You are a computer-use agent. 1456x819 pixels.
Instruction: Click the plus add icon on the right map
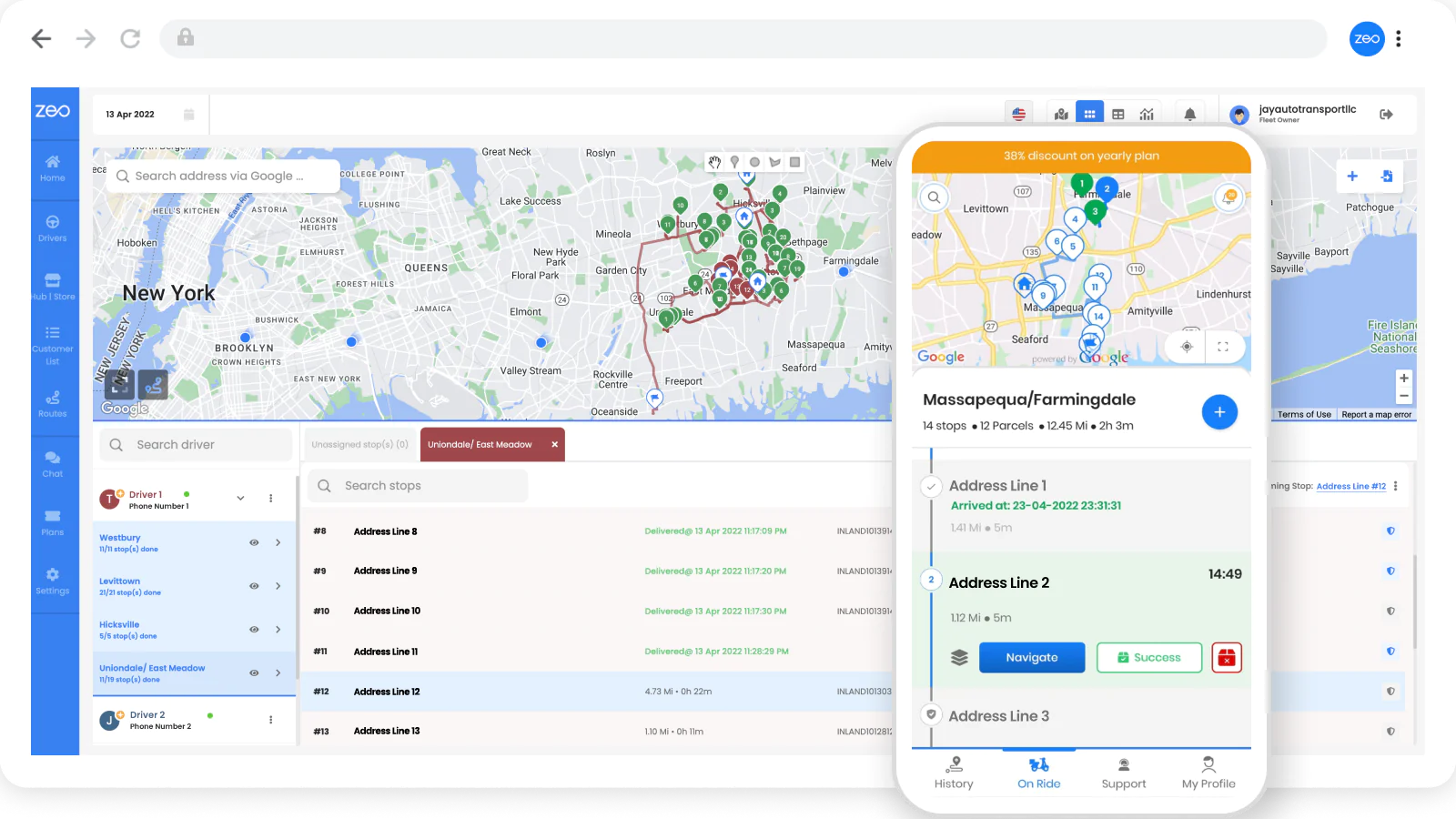[x=1352, y=177]
